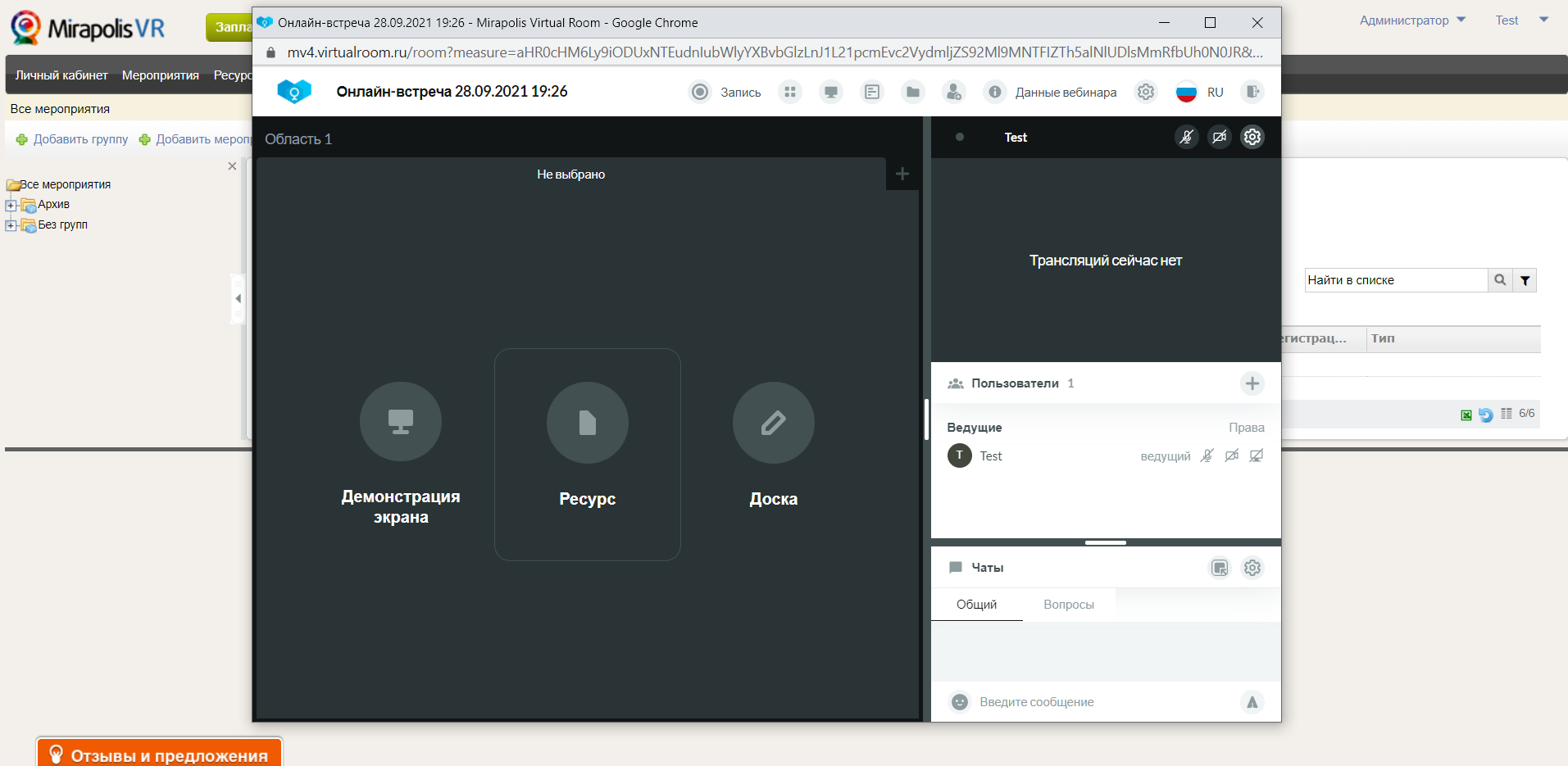Open Мероприятия menu in background page
Image resolution: width=1568 pixels, height=766 pixels.
[161, 75]
